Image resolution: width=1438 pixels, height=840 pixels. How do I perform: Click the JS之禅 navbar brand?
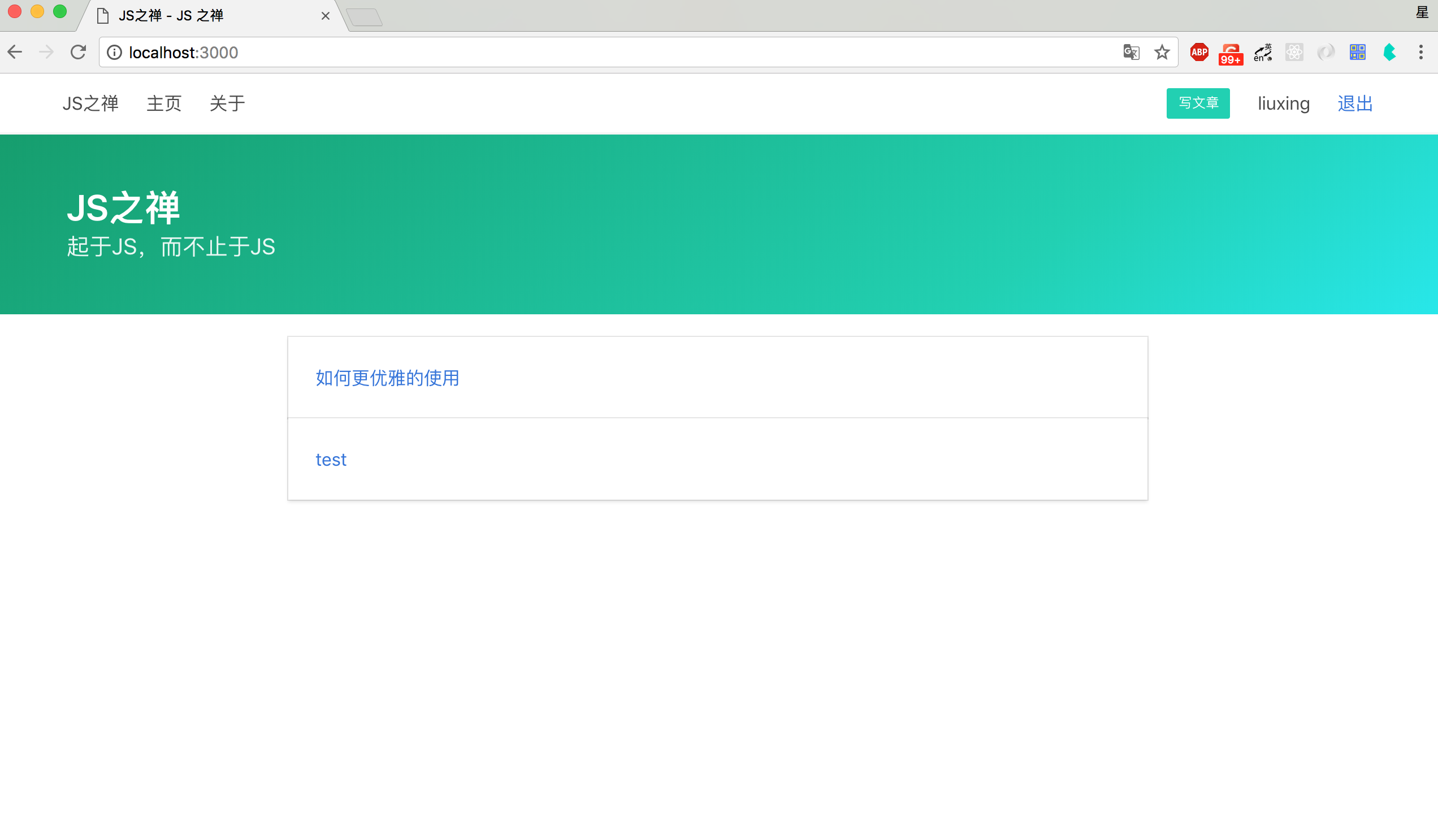coord(90,103)
